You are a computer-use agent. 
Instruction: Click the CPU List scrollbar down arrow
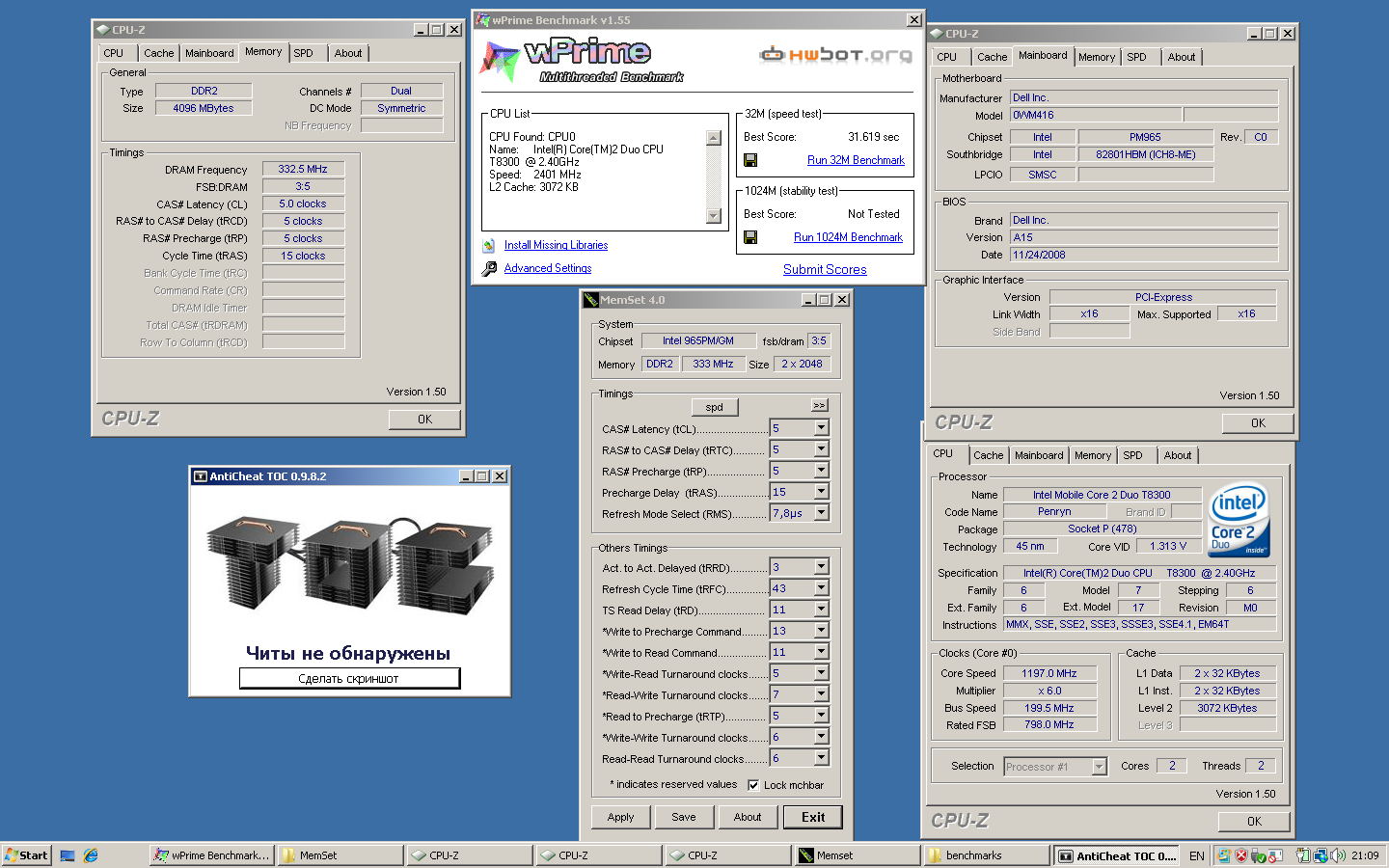(x=714, y=216)
